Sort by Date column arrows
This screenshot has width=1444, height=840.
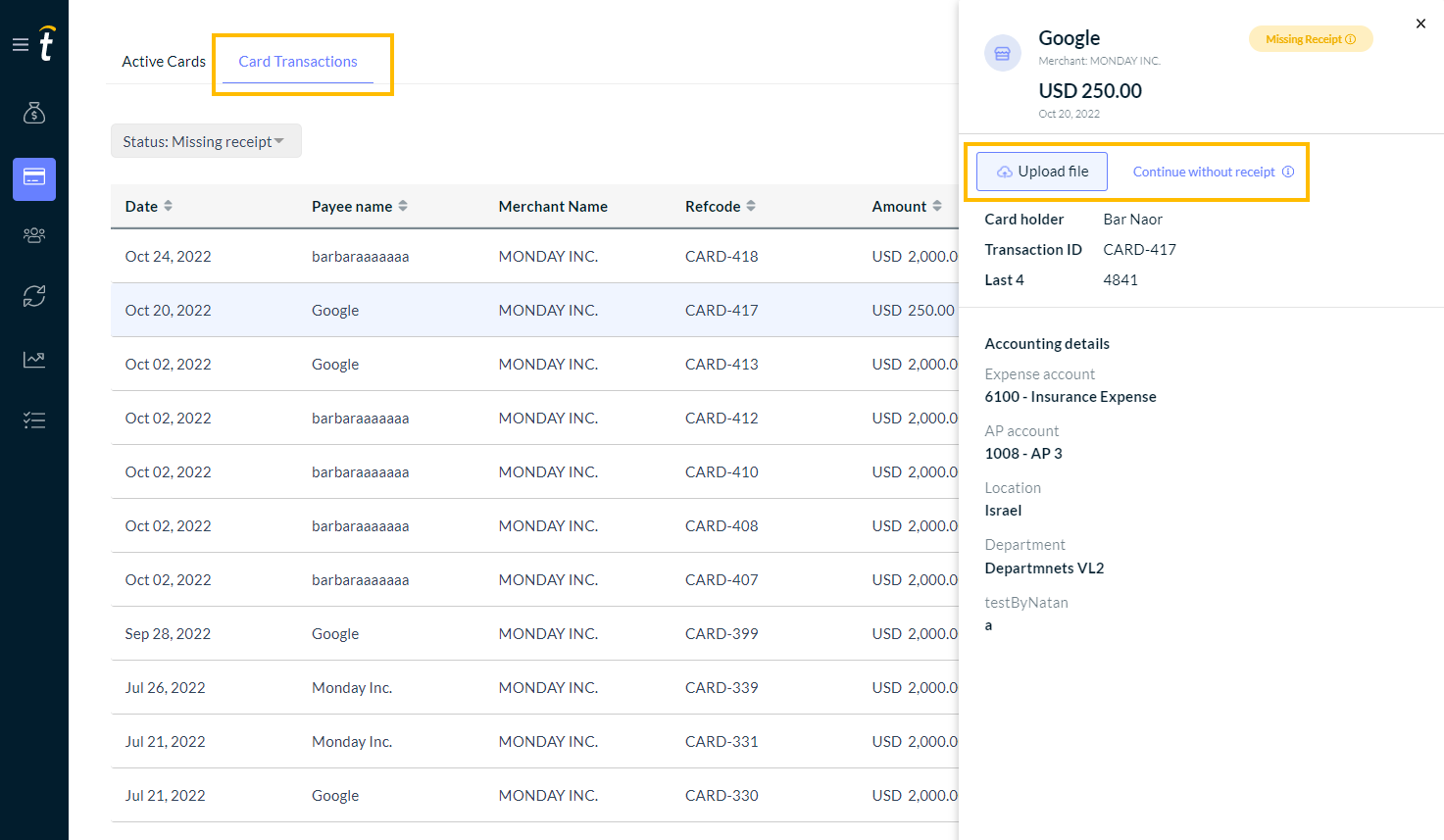pyautogui.click(x=169, y=206)
